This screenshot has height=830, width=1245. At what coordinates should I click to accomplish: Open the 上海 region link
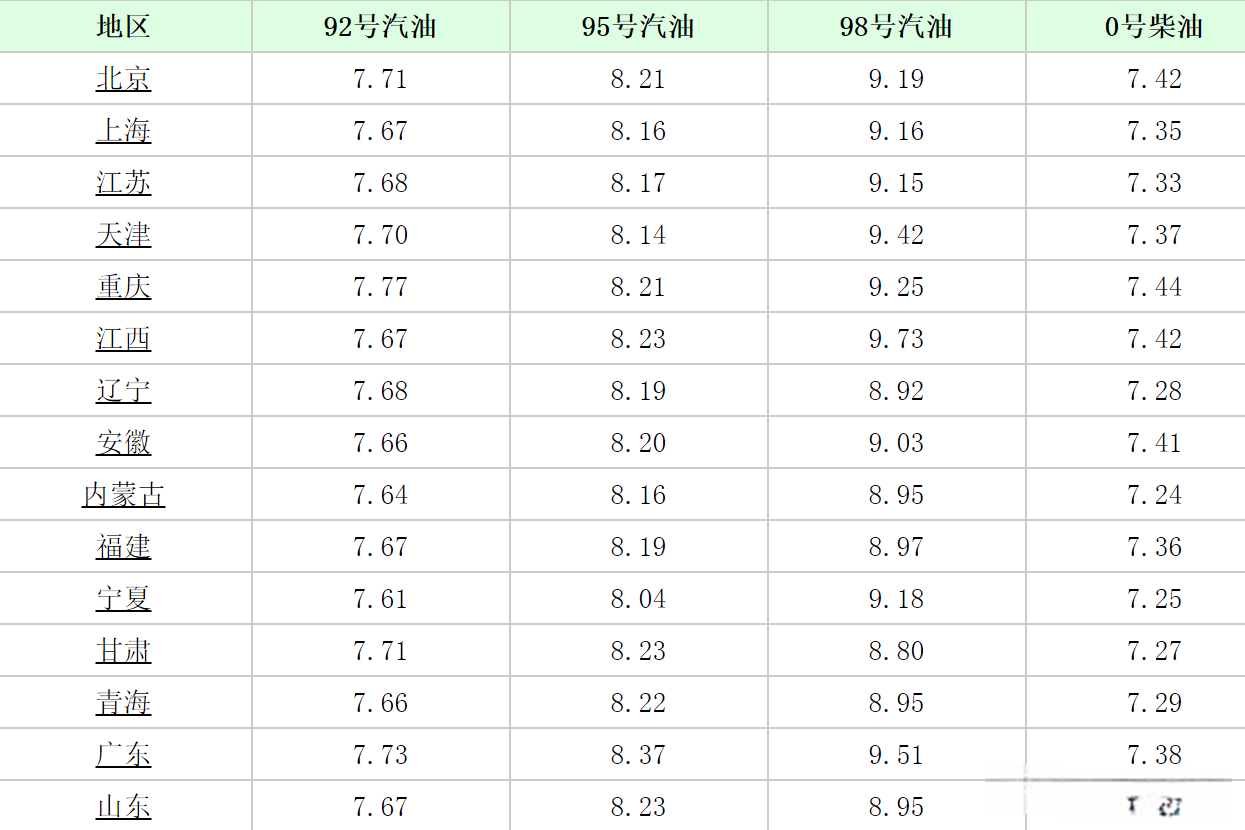(x=124, y=131)
